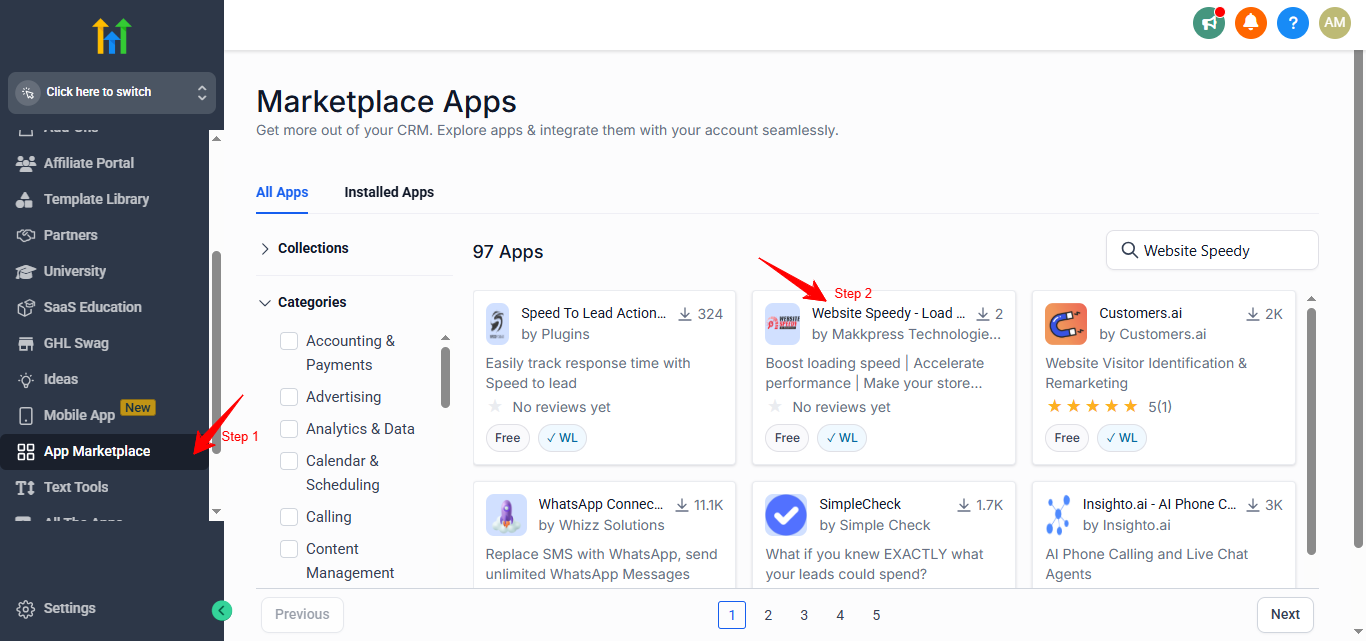
Task: Go to pagination page 3
Action: click(804, 615)
